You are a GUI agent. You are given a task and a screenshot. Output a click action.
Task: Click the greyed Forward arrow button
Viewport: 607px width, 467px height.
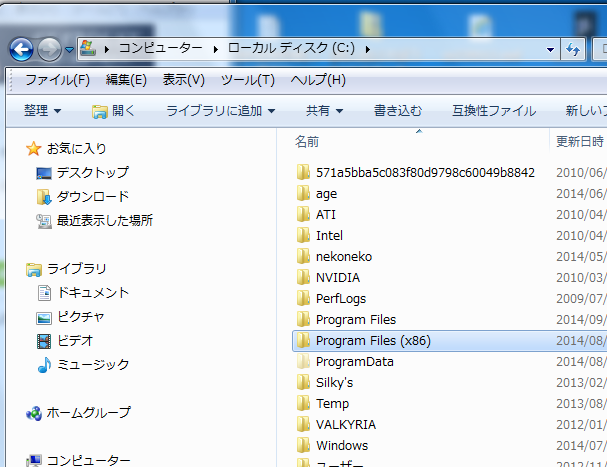click(x=49, y=50)
